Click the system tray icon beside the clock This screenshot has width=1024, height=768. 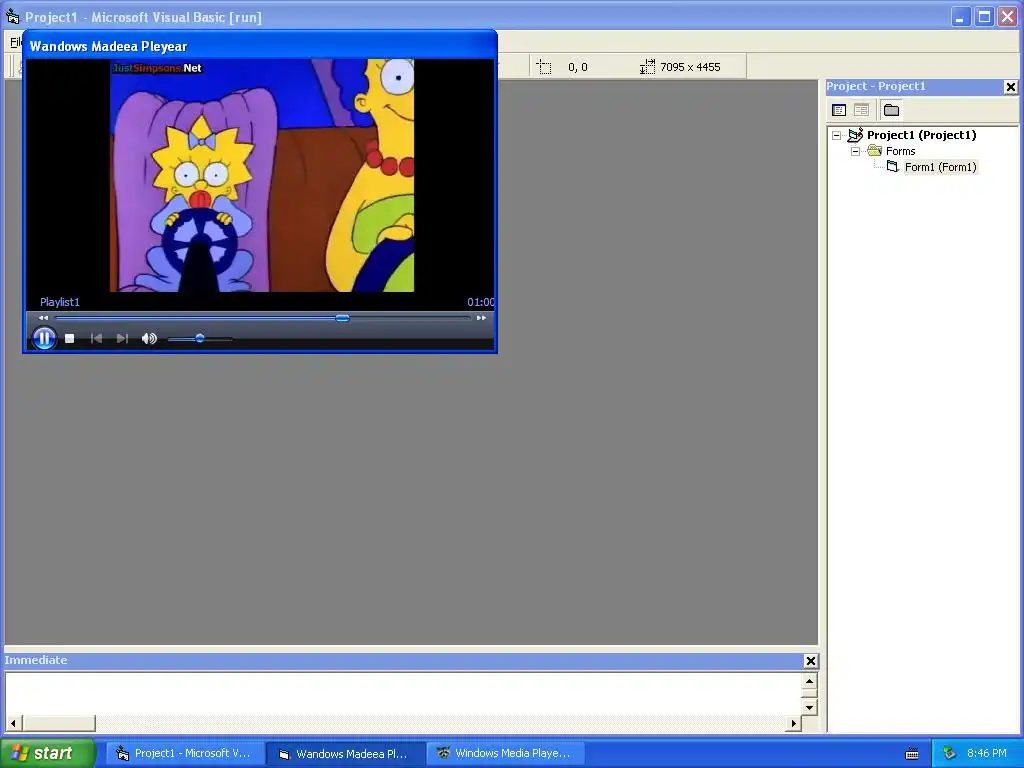pyautogui.click(x=949, y=754)
